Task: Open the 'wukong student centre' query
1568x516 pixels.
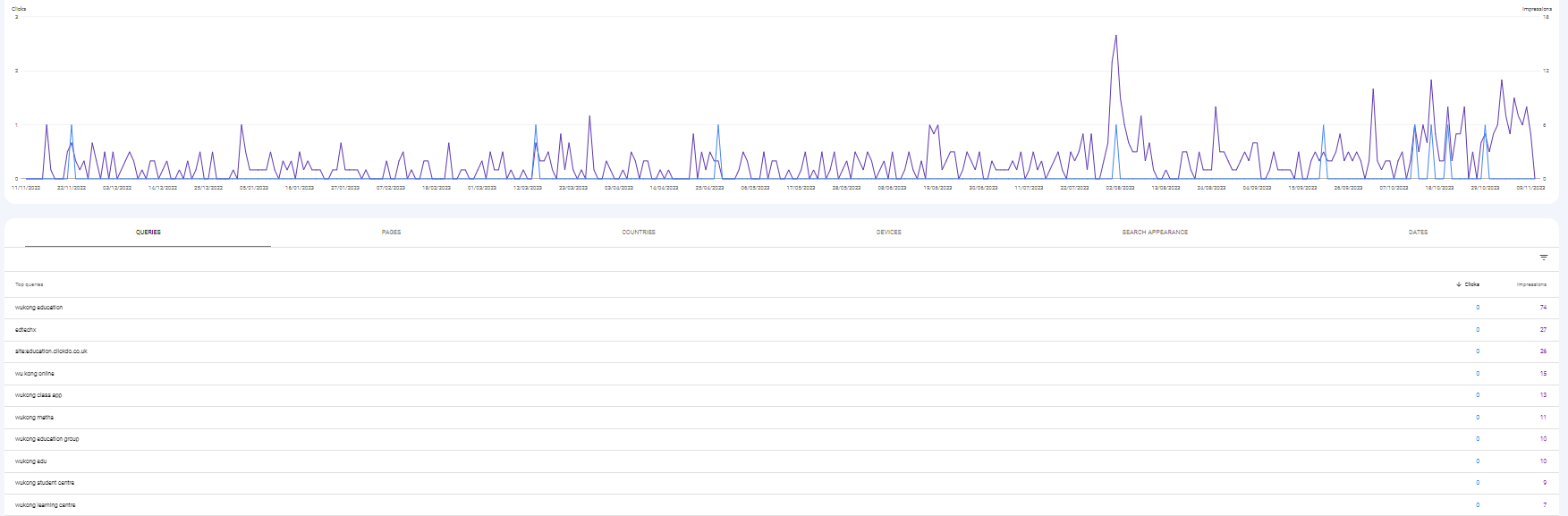Action: [45, 483]
